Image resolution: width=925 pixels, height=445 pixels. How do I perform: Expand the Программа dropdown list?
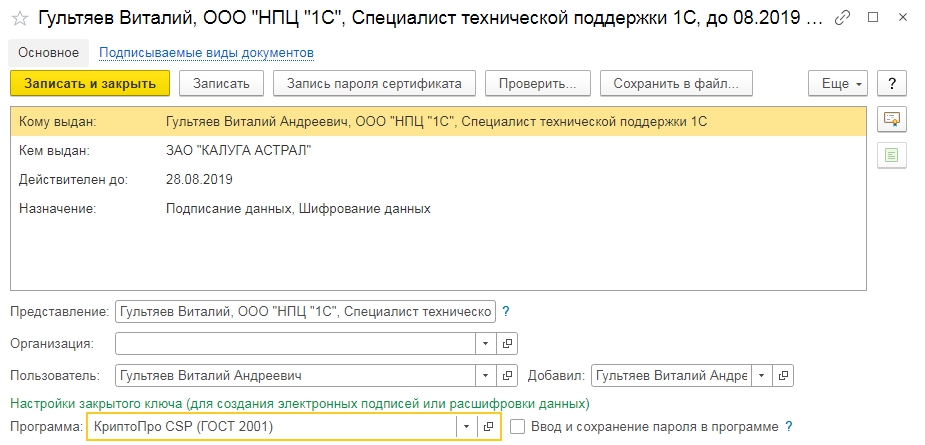click(x=467, y=427)
